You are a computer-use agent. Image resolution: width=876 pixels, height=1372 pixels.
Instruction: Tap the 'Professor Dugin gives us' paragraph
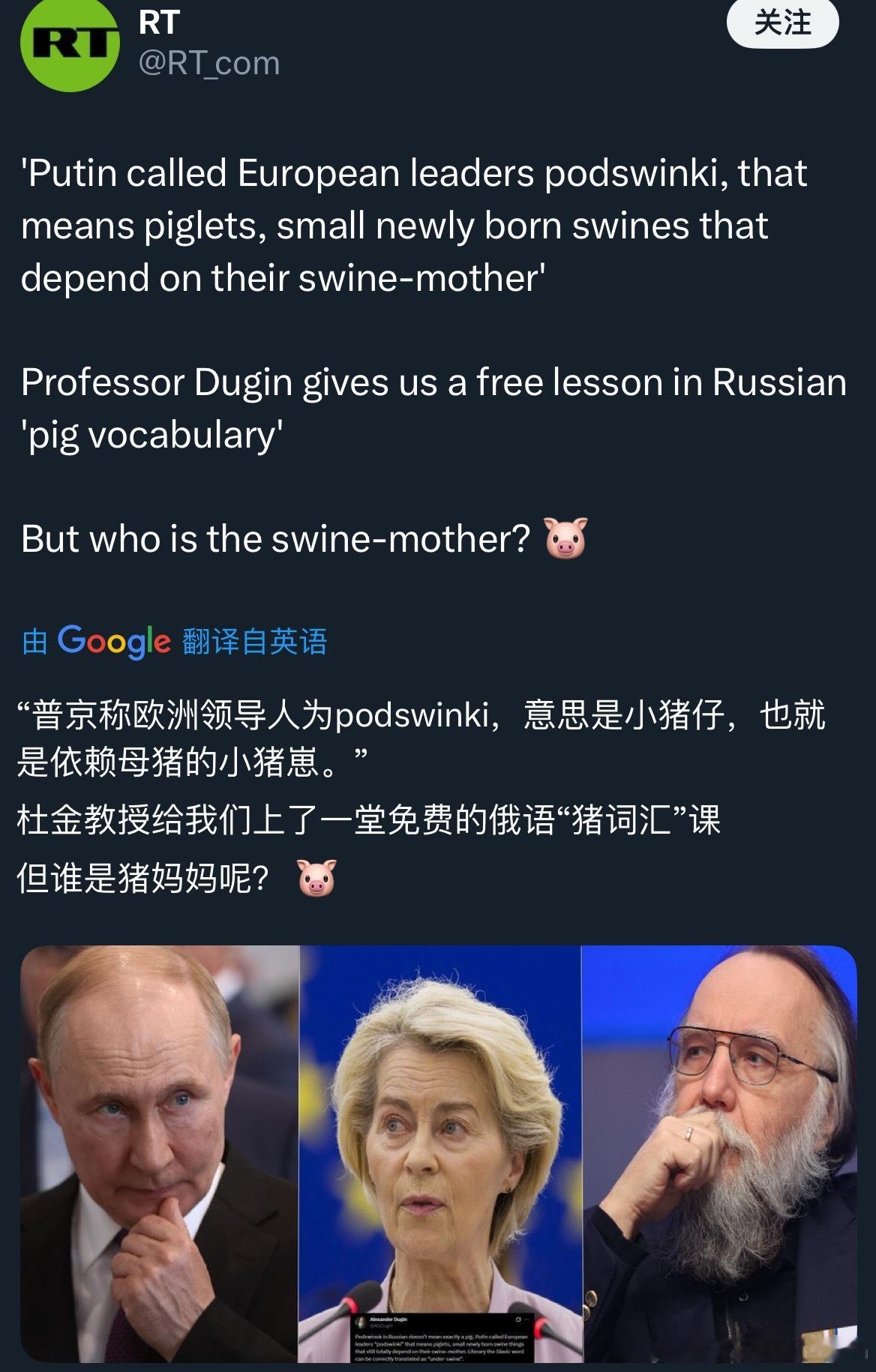pos(433,409)
